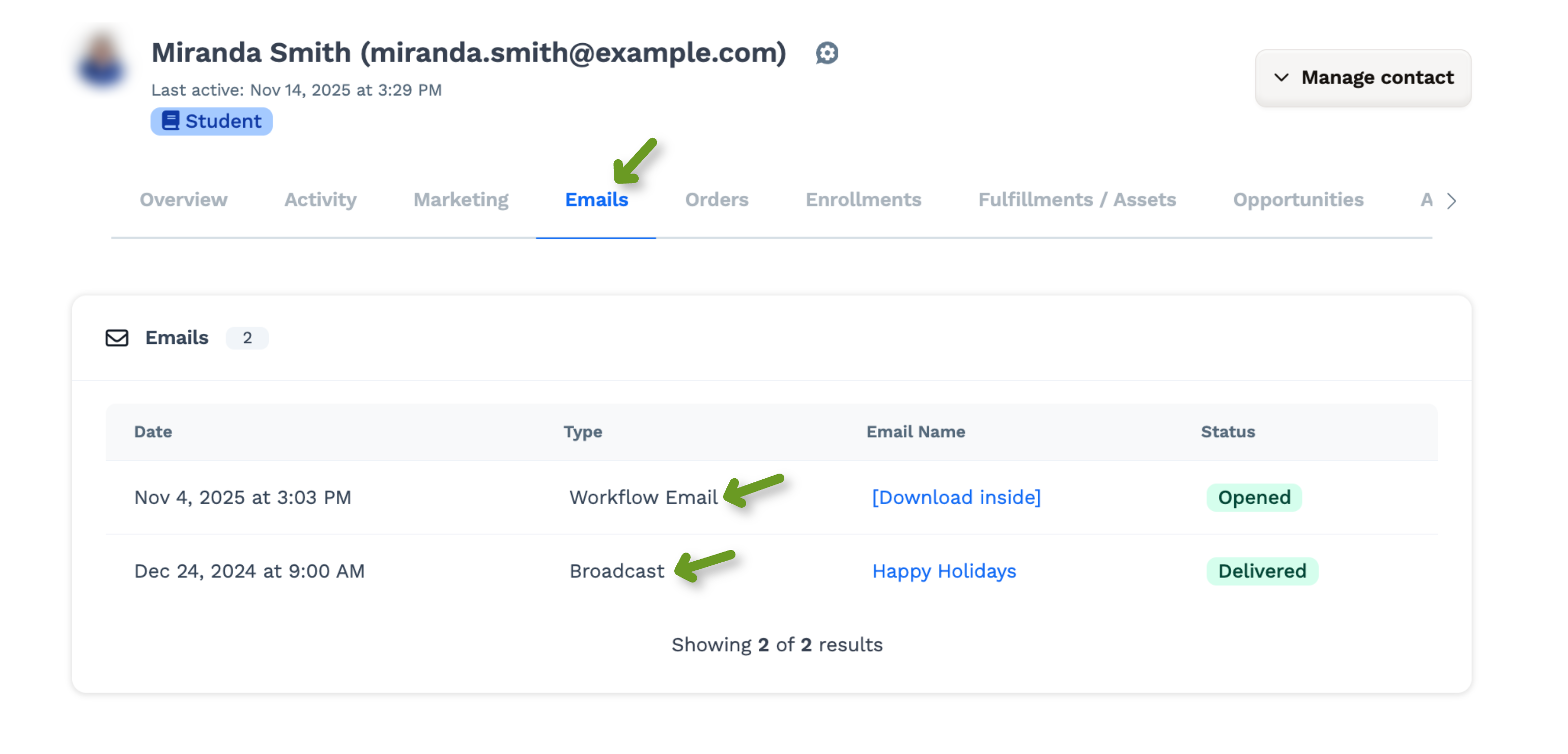Click the Date column header

pyautogui.click(x=153, y=431)
